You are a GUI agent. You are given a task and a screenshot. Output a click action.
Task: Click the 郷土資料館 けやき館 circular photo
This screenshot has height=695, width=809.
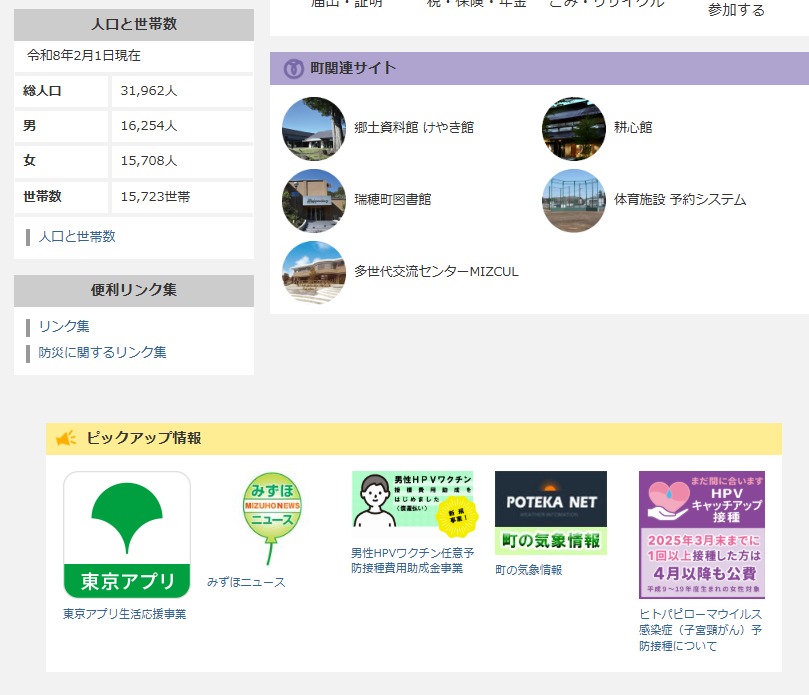314,128
